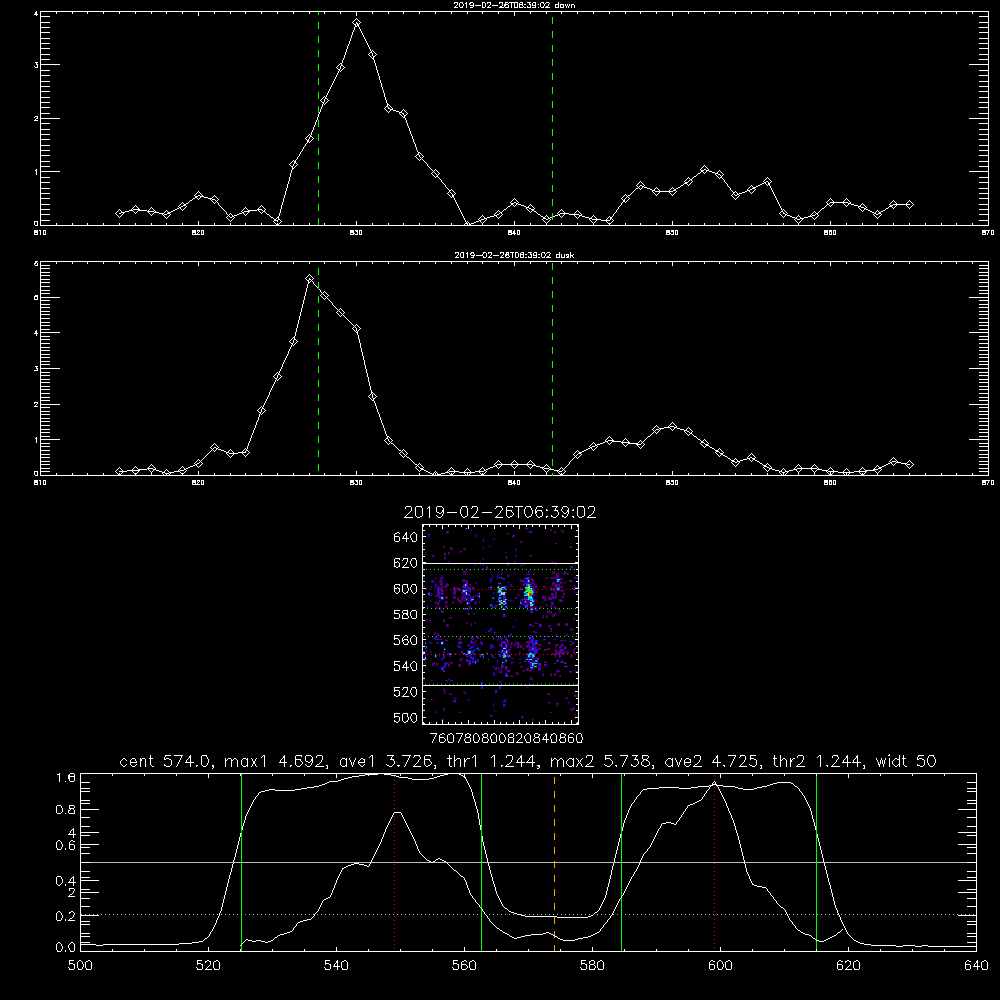Click the 0.8 label on bottom plot y-axis
Viewport: 1000px width, 1000px height.
(x=66, y=809)
